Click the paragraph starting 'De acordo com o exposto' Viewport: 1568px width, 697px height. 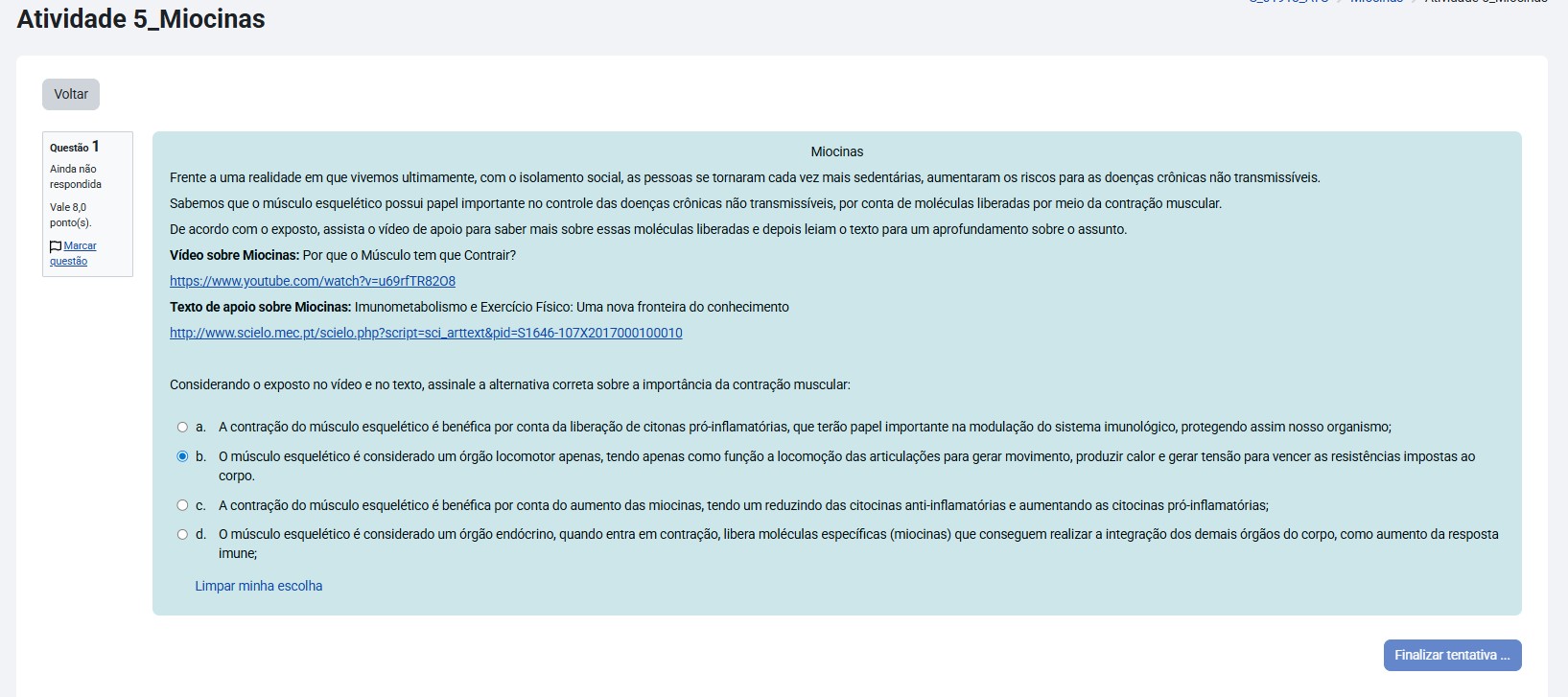click(x=648, y=229)
